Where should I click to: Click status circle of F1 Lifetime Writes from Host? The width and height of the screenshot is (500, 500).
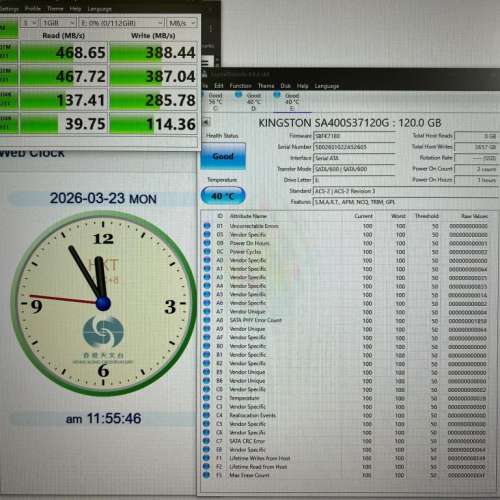[x=206, y=458]
